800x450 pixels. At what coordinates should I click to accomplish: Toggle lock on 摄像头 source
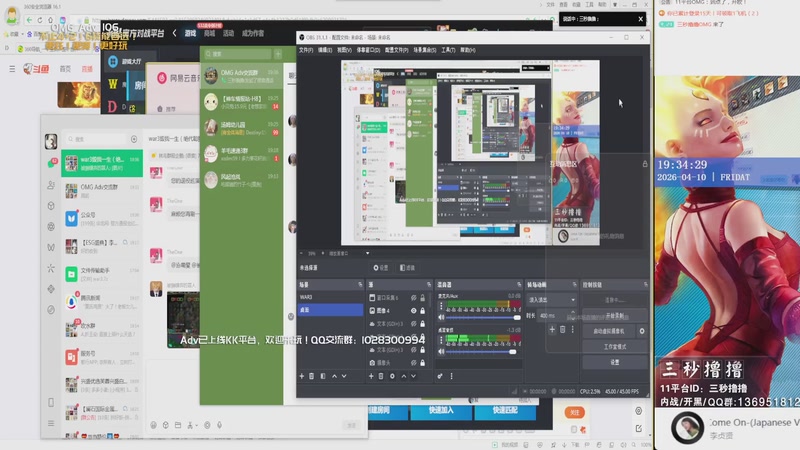tap(422, 363)
